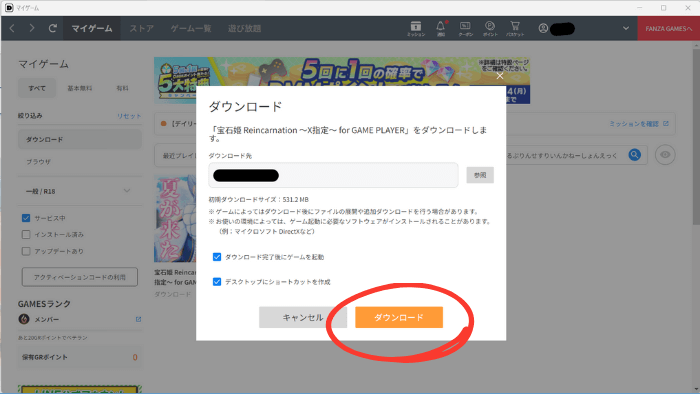
Task: Open the クーポン coupon icon
Action: click(x=465, y=29)
